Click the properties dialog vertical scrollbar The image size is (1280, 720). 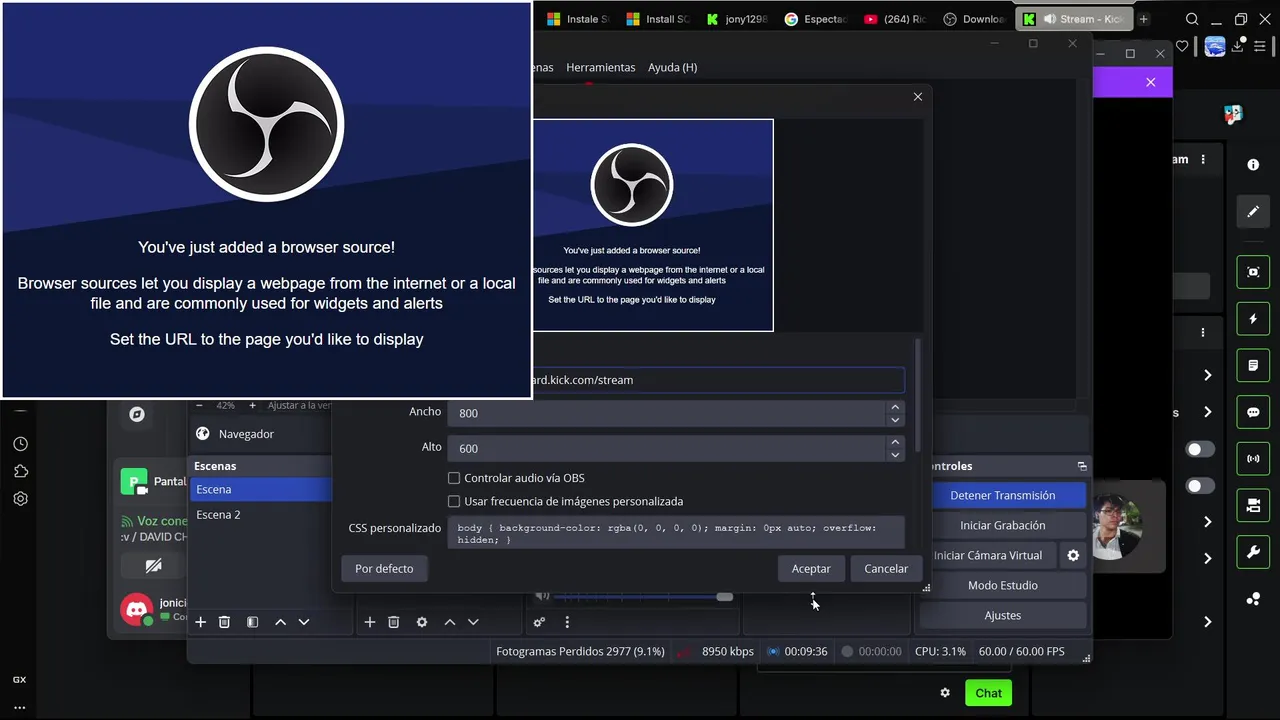click(917, 395)
